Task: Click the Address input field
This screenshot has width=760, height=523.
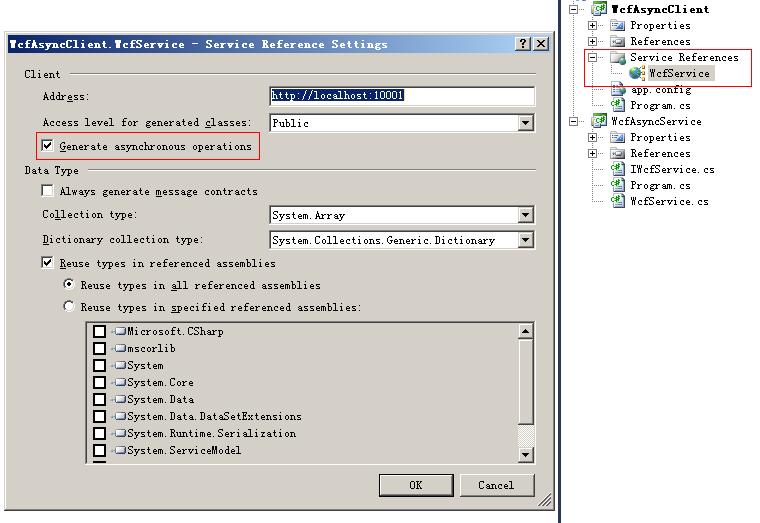Action: click(402, 95)
